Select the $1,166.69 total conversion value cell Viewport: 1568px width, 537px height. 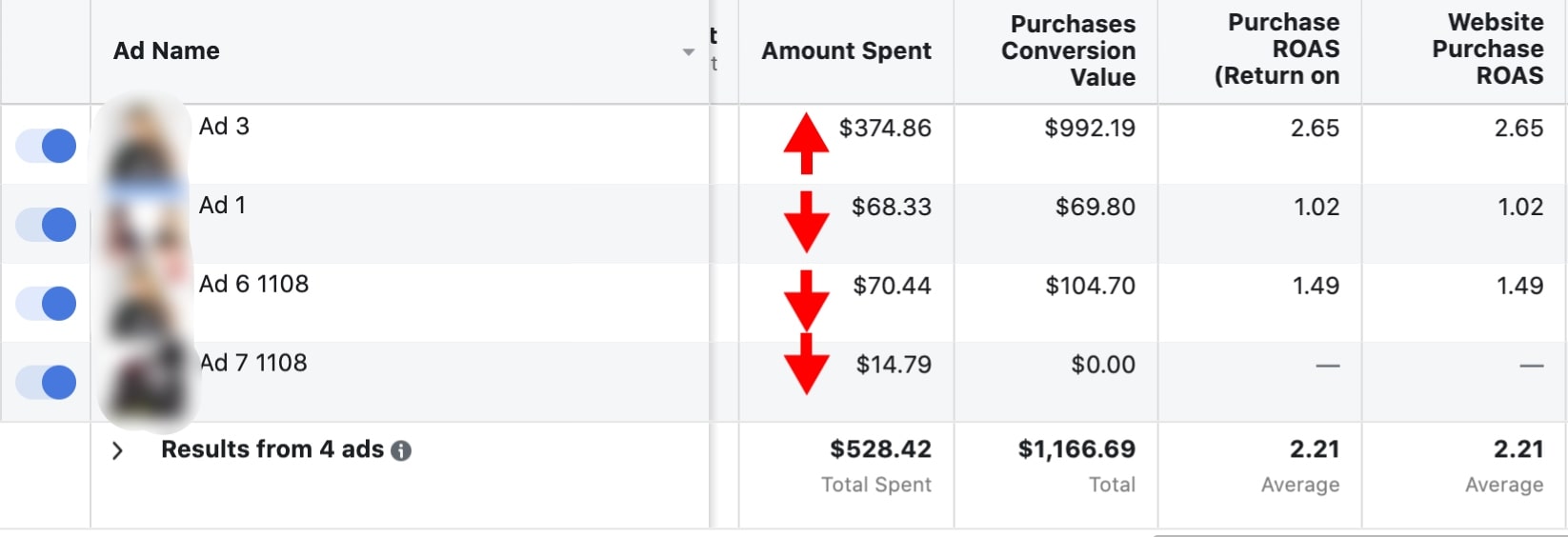click(x=1076, y=449)
